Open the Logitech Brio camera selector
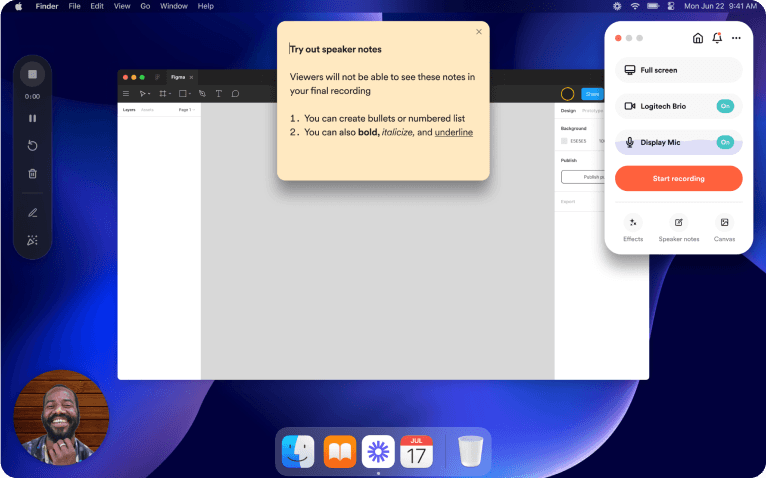 (x=679, y=106)
